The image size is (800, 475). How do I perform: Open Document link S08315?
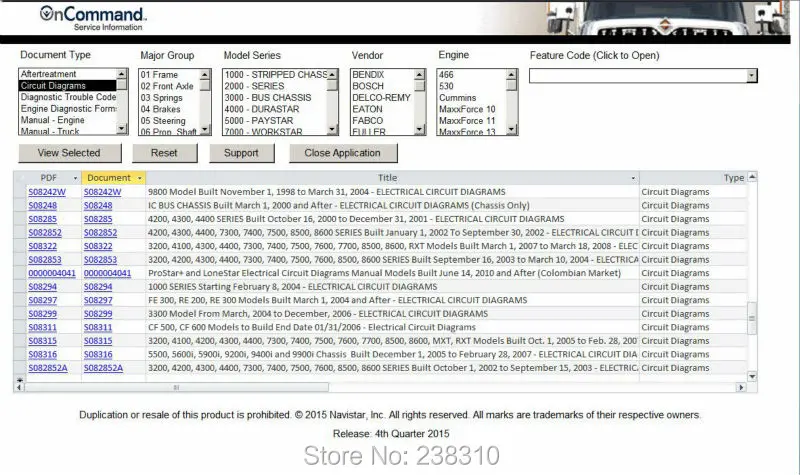[98, 341]
